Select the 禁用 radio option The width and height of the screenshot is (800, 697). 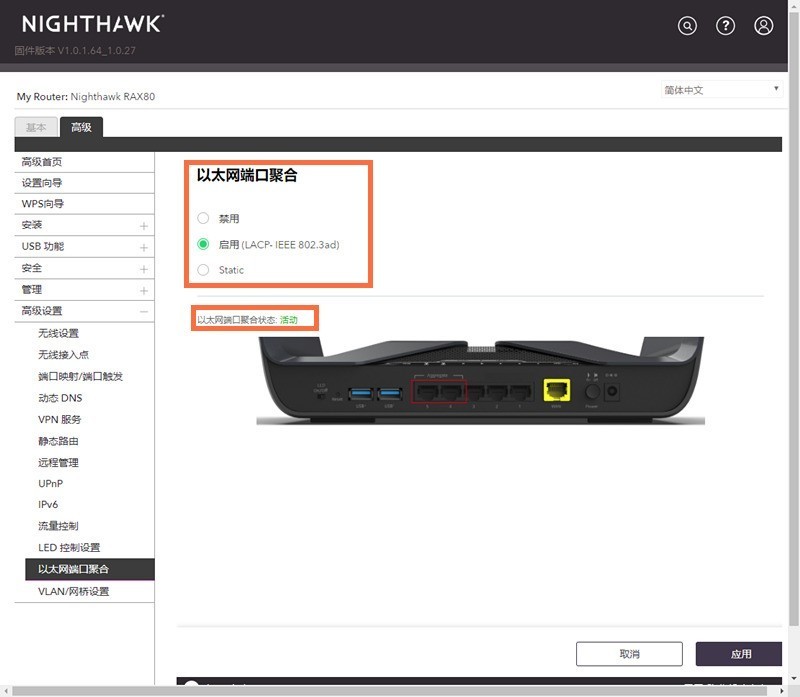coord(203,218)
